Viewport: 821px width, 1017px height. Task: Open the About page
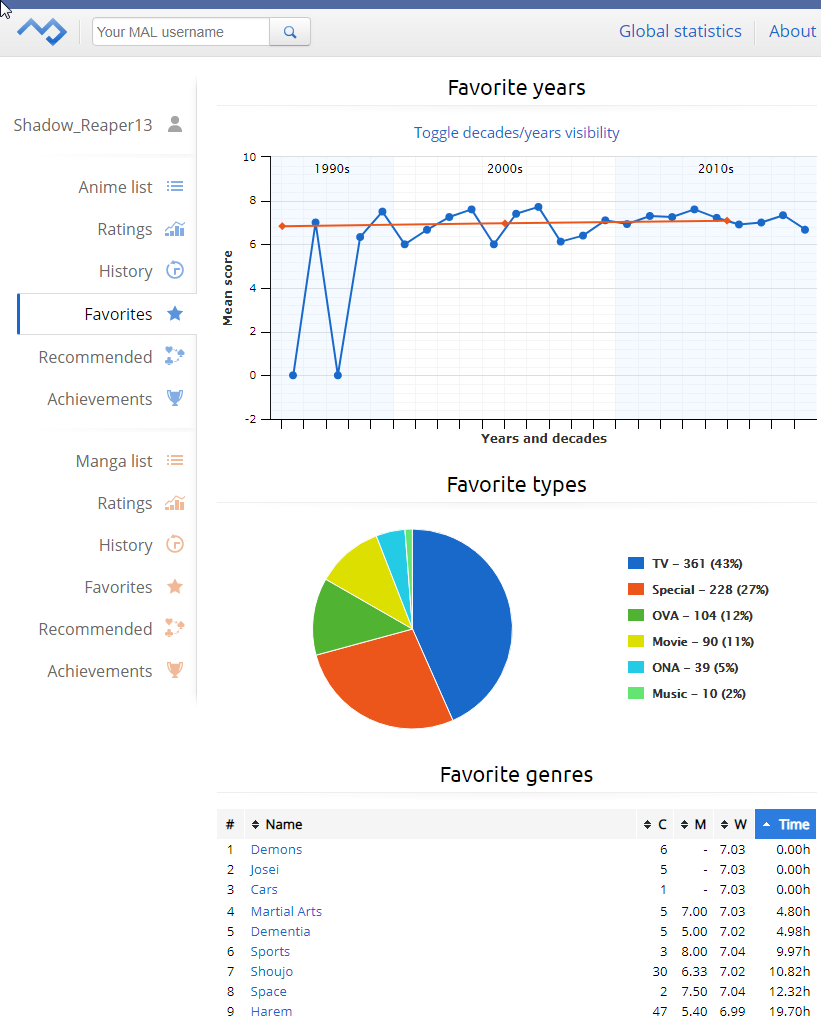792,31
